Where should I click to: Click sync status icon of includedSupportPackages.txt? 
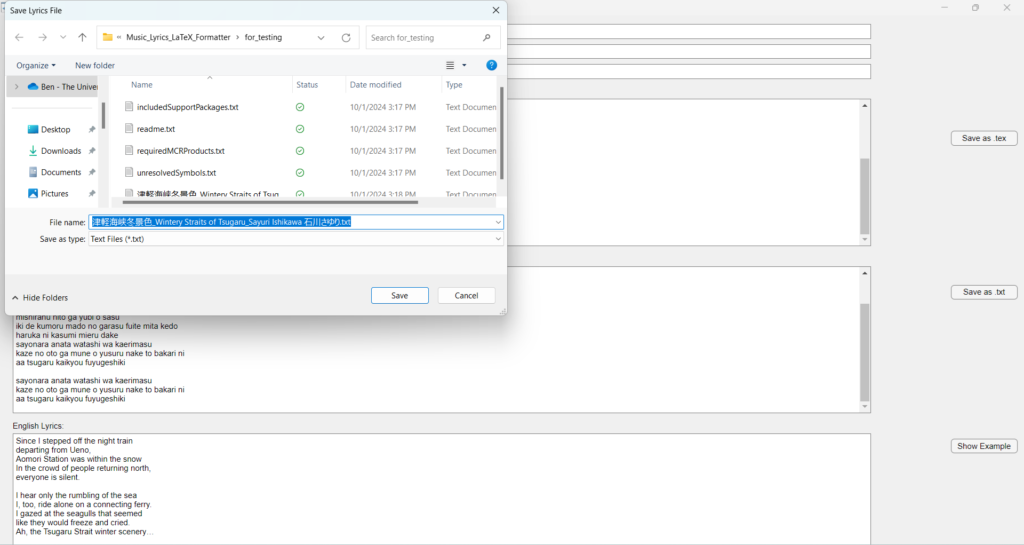pos(300,107)
